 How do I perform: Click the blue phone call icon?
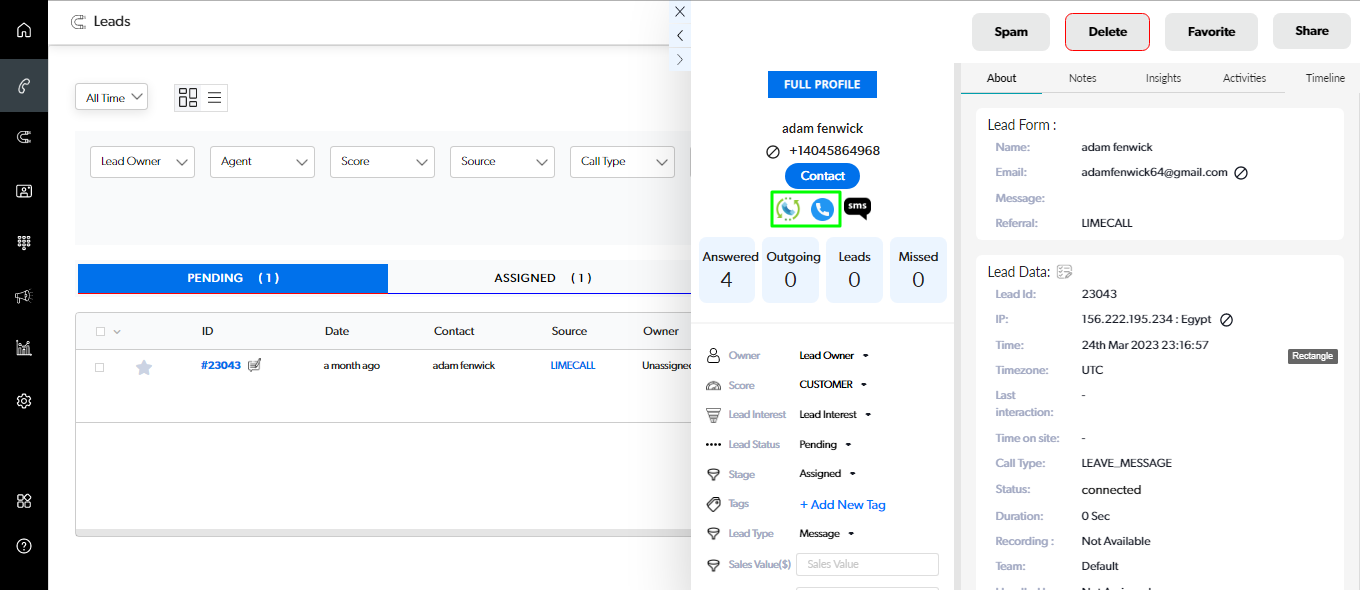[822, 208]
